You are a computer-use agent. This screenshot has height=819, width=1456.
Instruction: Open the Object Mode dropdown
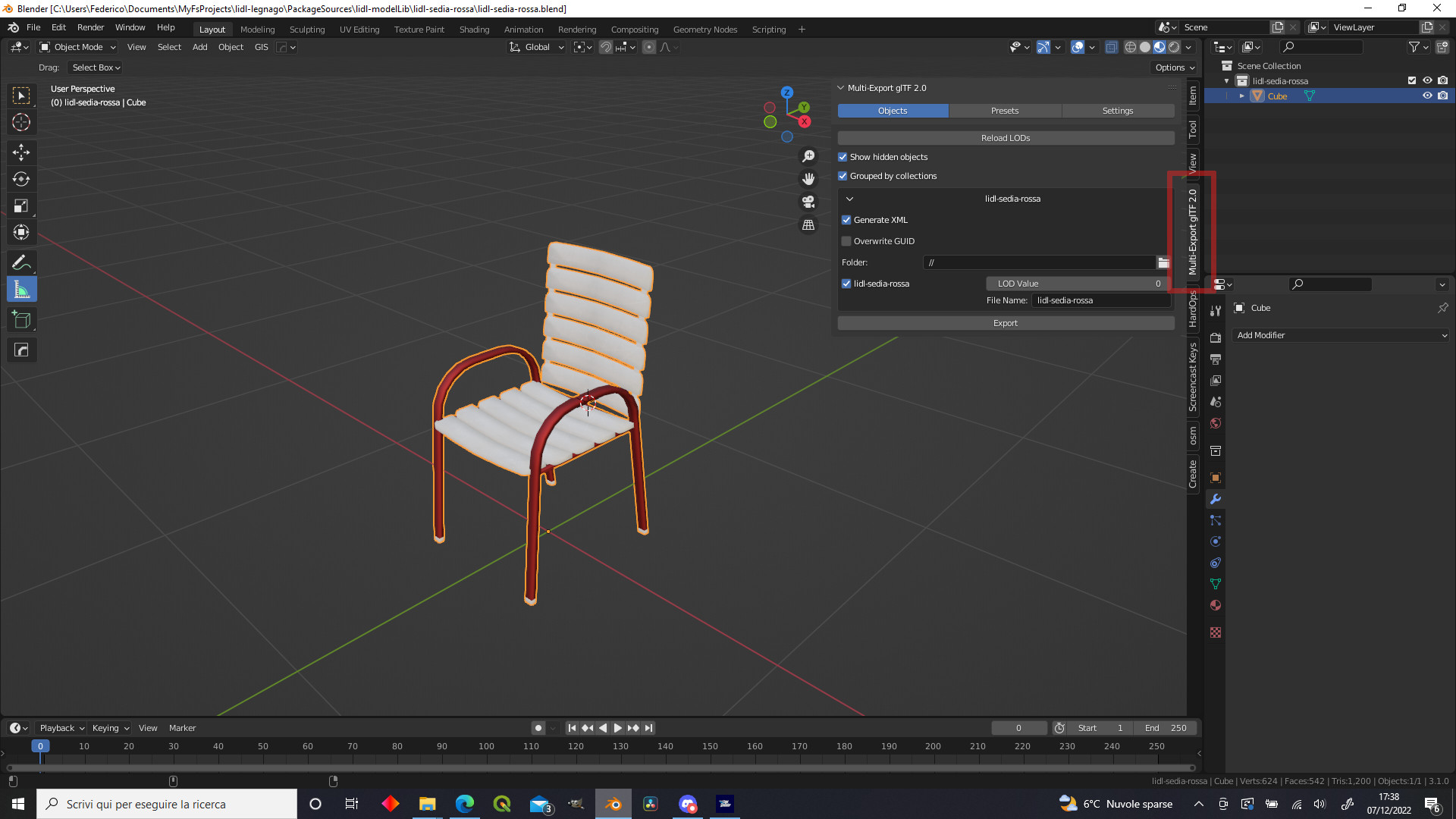tap(76, 47)
